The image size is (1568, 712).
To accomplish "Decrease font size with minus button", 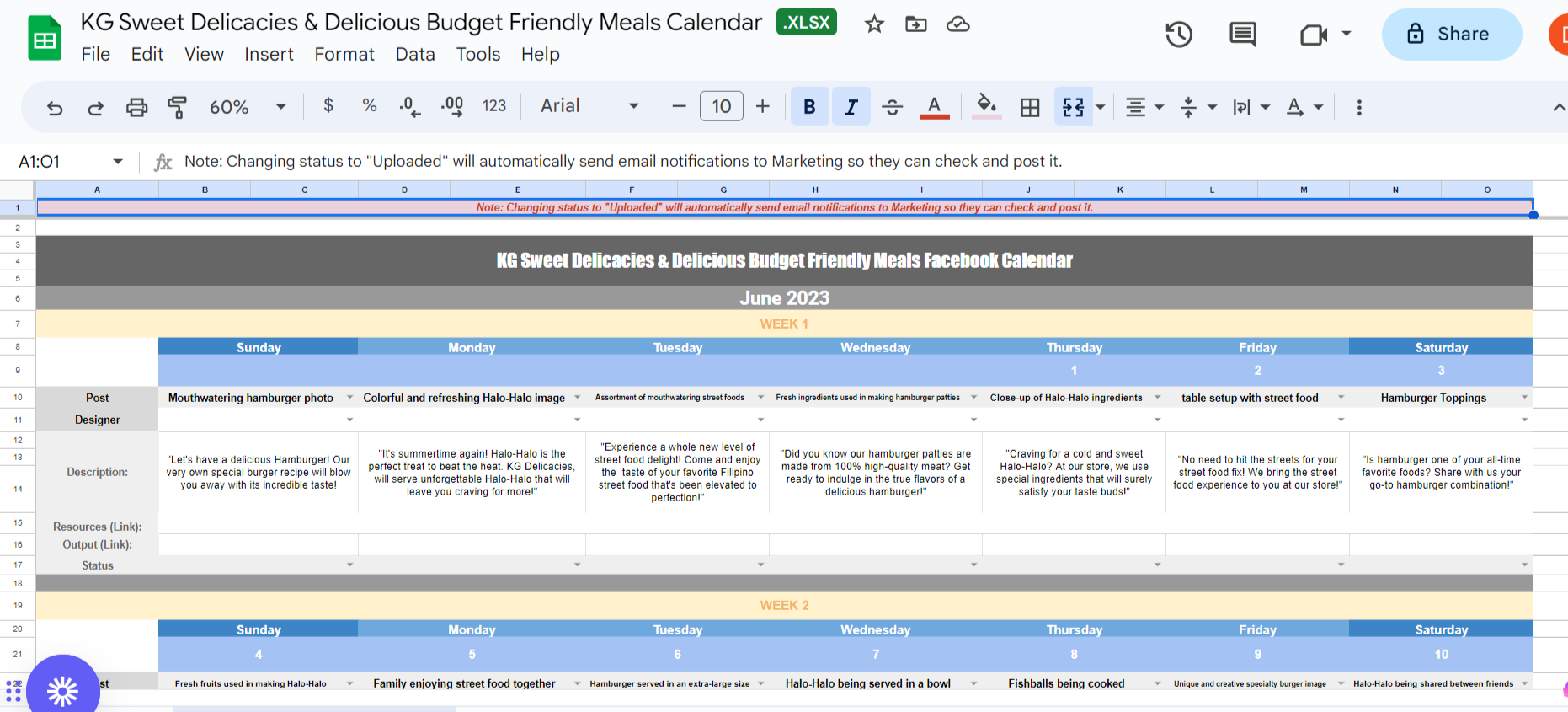I will click(x=680, y=106).
